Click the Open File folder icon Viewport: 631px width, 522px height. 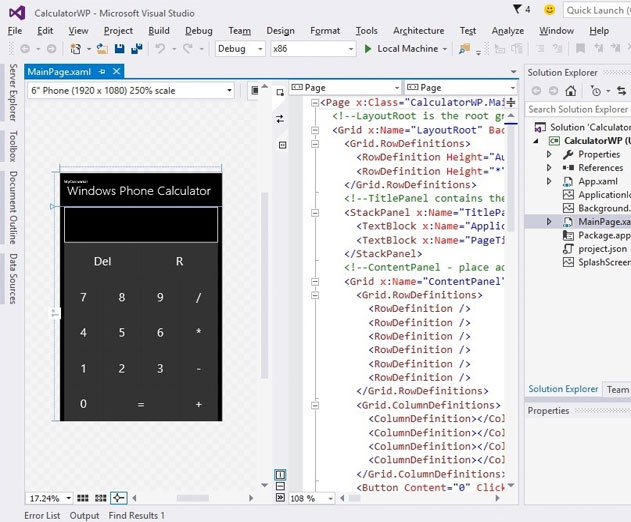102,49
